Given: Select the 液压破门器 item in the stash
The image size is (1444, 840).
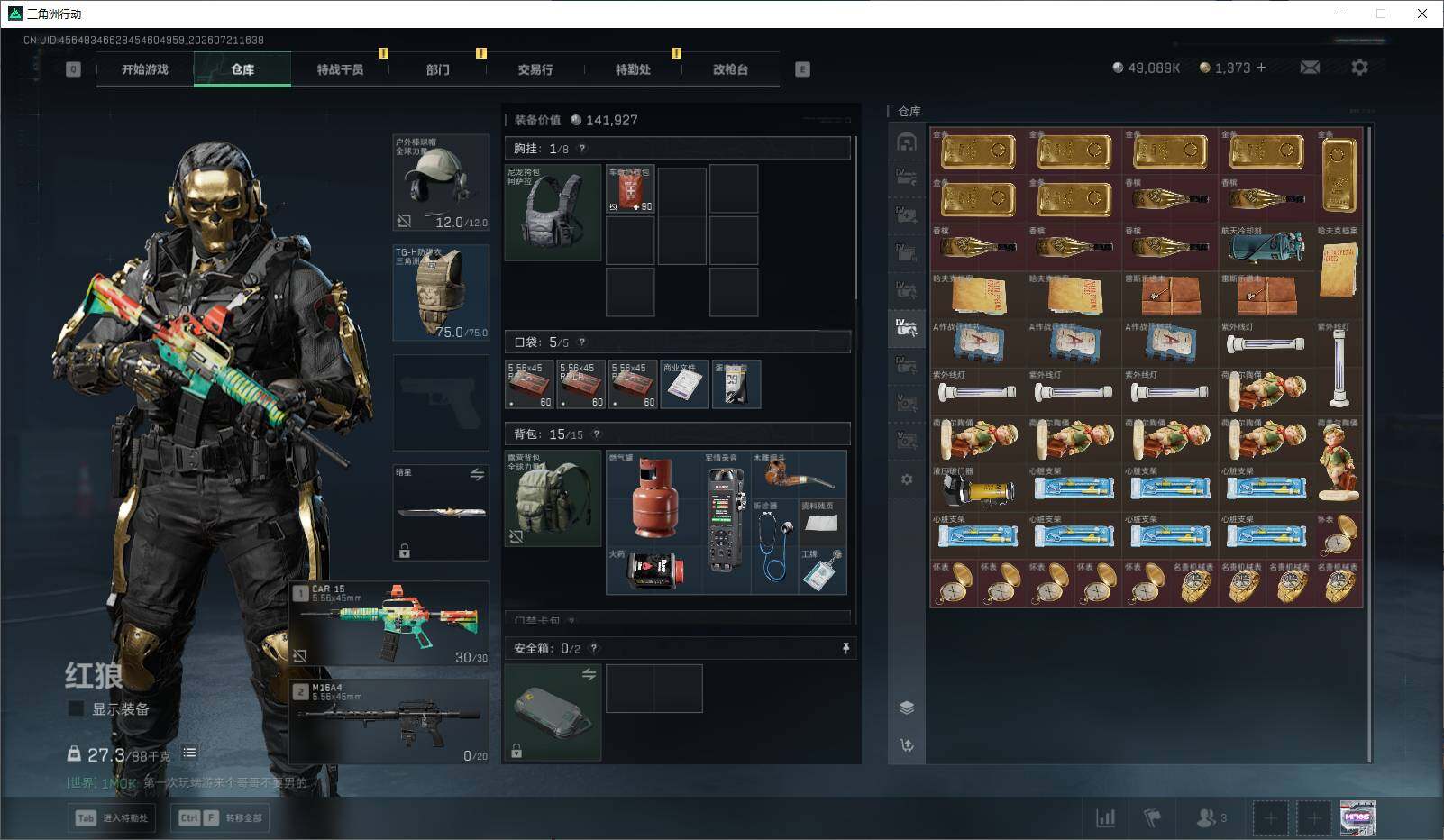Looking at the screenshot, I should 978,488.
